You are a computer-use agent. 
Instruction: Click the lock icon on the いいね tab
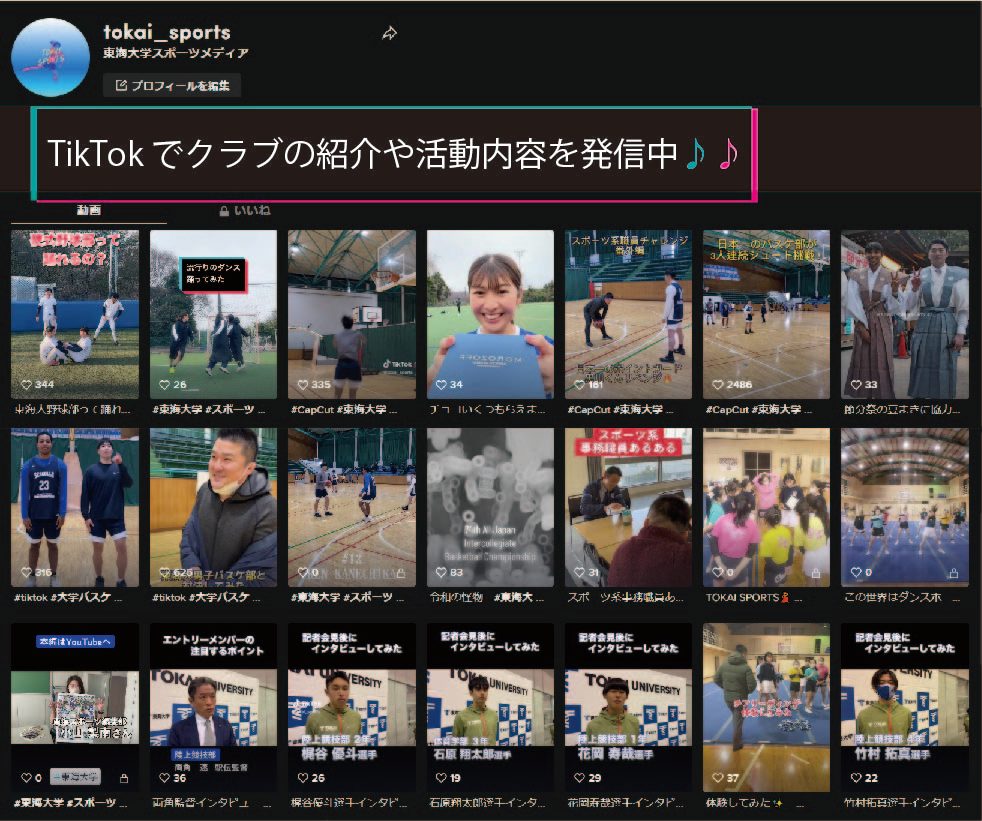click(223, 211)
